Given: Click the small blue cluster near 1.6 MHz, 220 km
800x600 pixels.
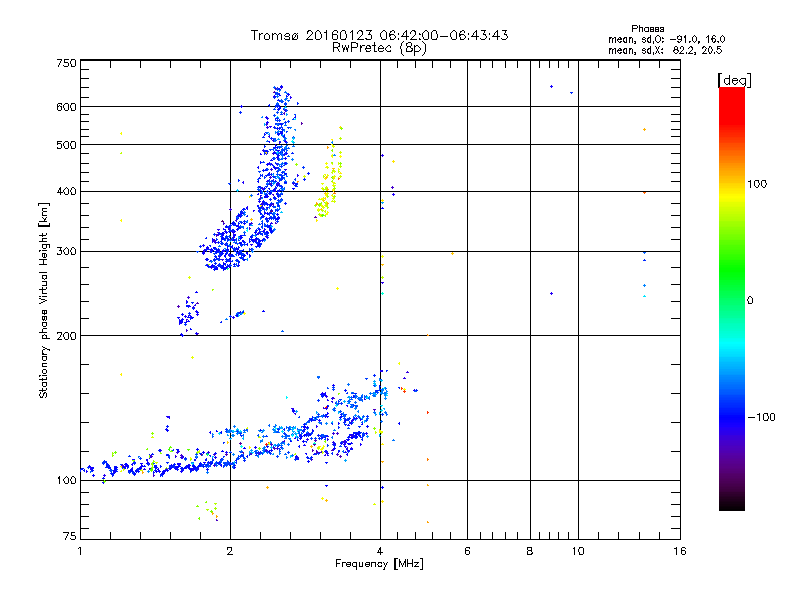Looking at the screenshot, I should pyautogui.click(x=188, y=314).
